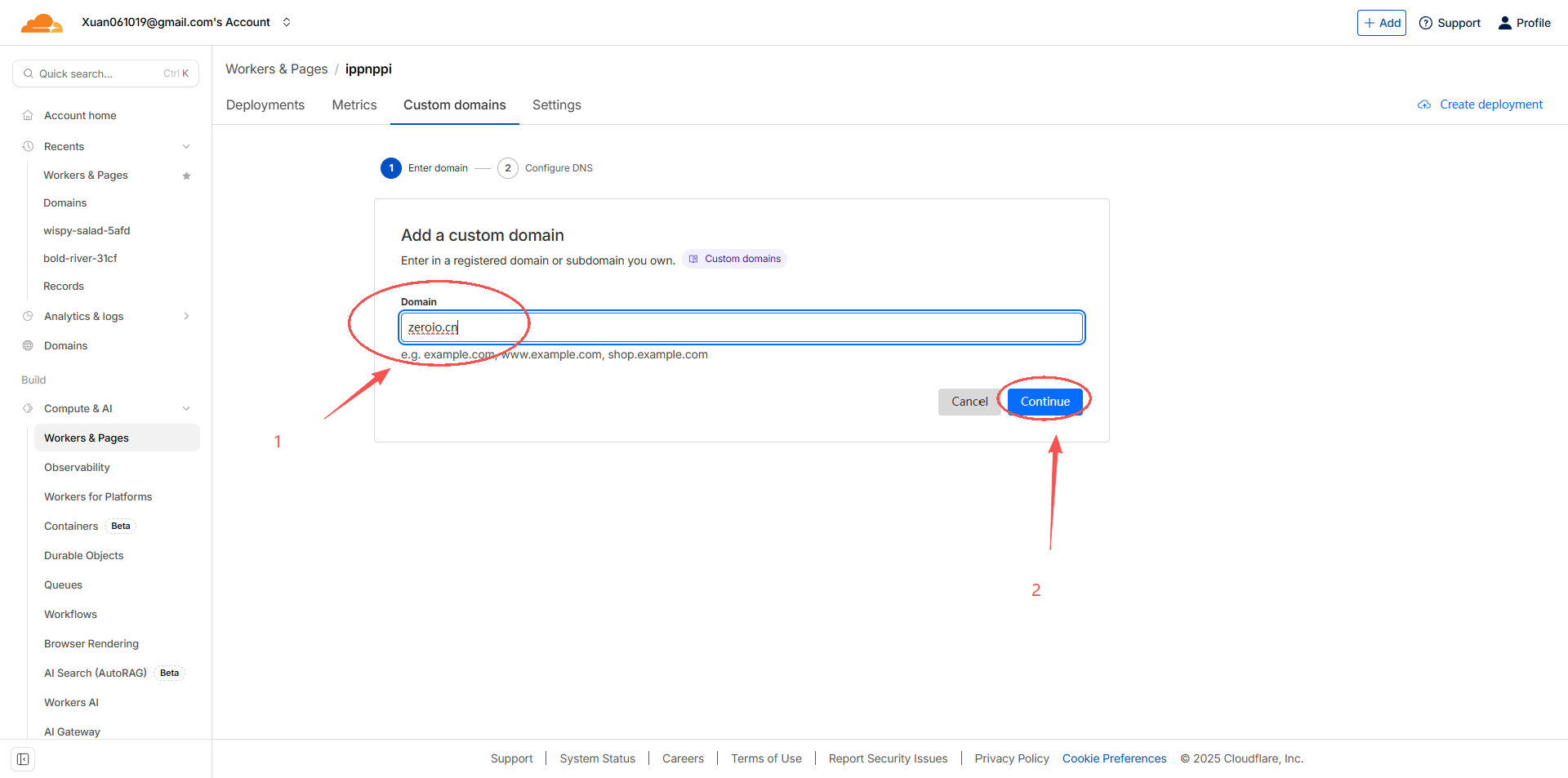Screen dimensions: 1568x778
Task: Open Containers Beta item
Action: point(89,526)
